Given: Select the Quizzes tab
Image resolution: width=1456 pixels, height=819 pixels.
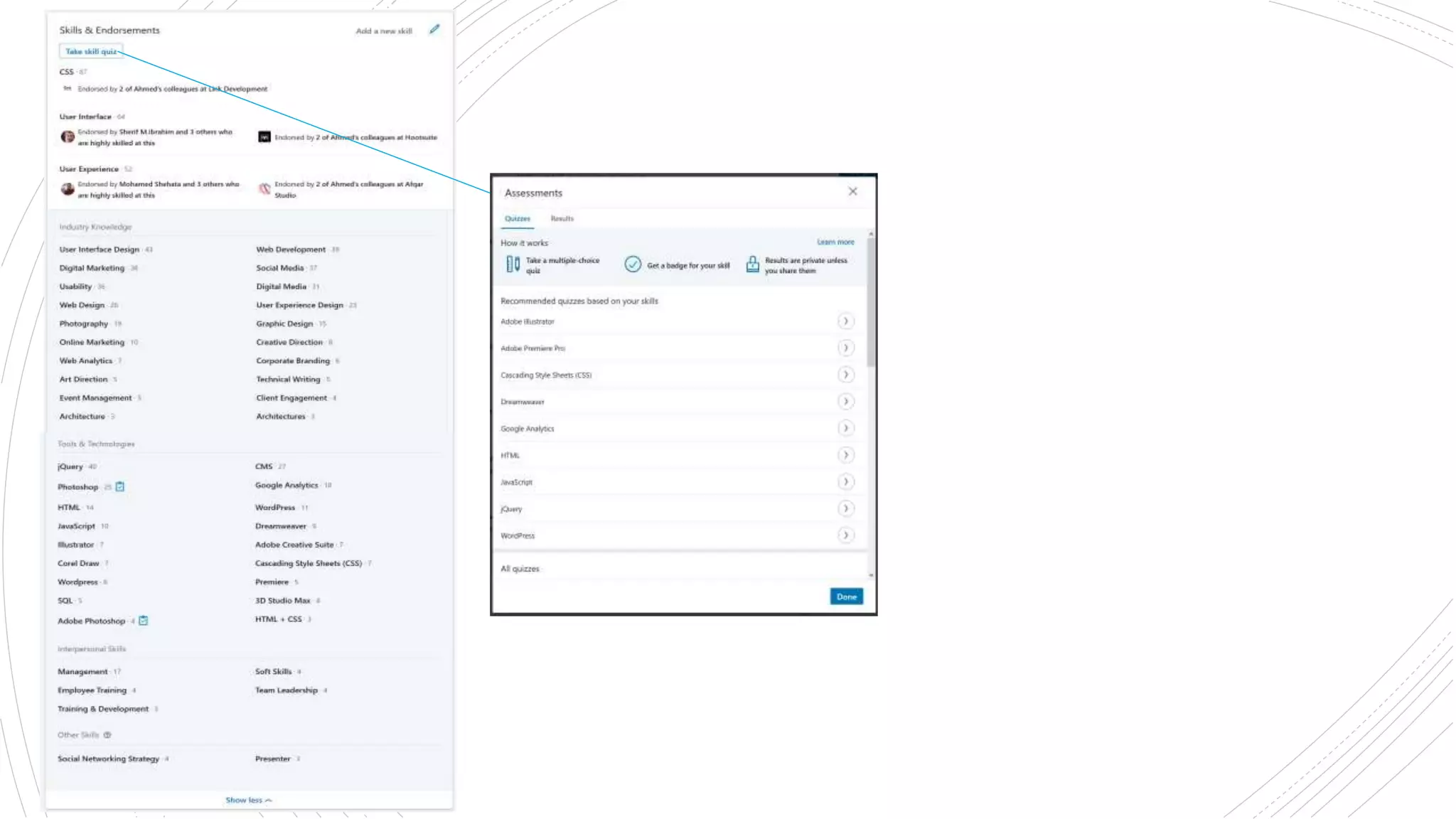Looking at the screenshot, I should click(517, 219).
